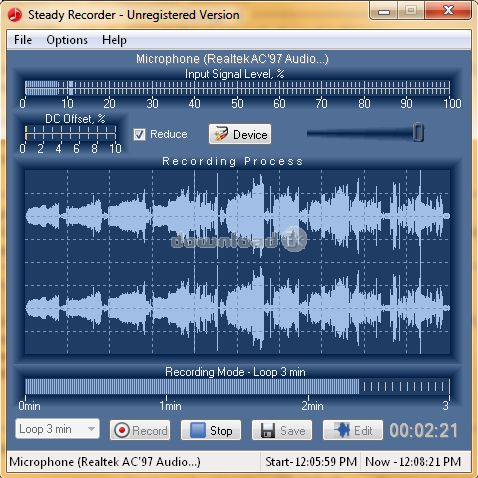This screenshot has height=478, width=478.
Task: Click the Loop 3 min recording progress bar
Action: tap(237, 386)
